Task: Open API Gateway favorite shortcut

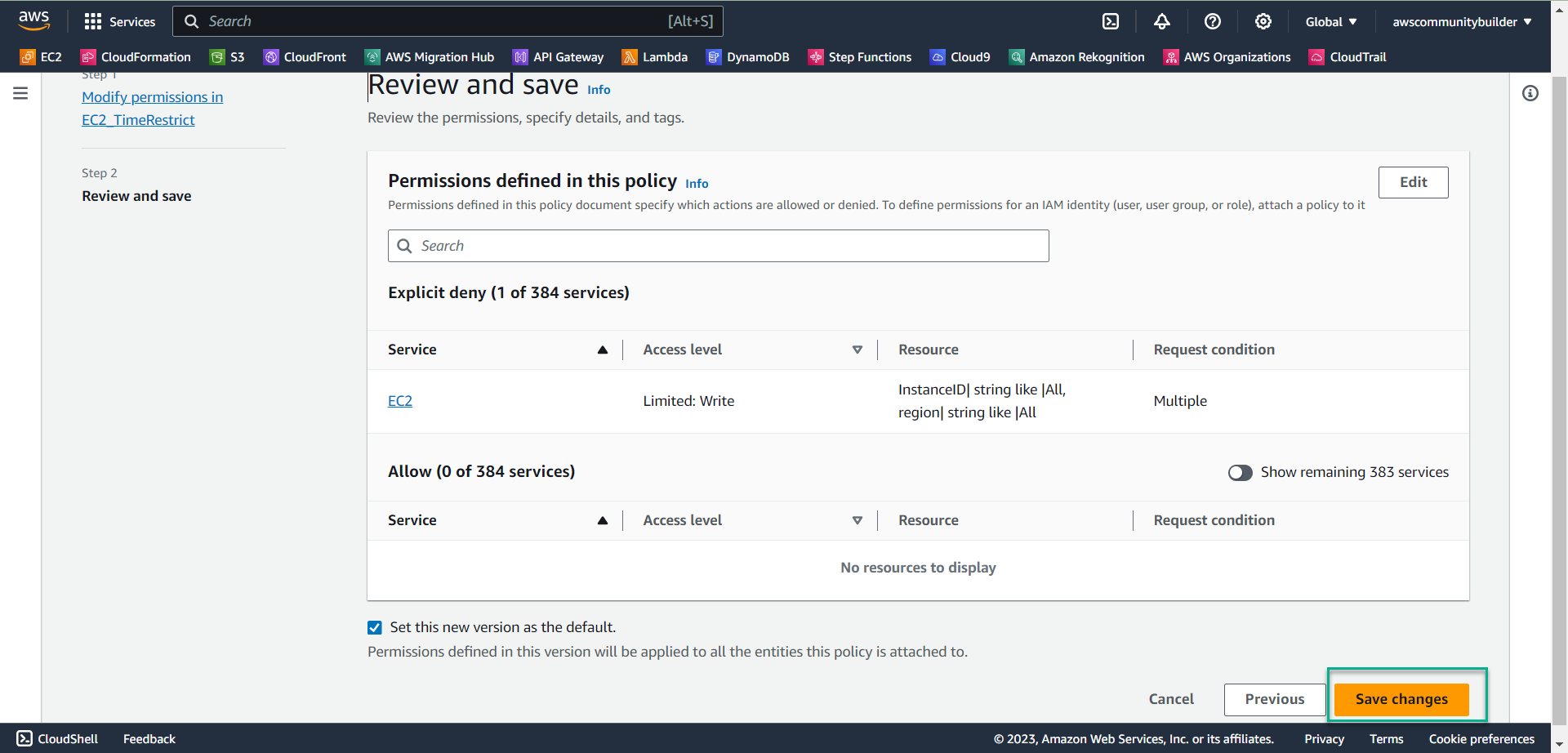Action: pyautogui.click(x=559, y=57)
